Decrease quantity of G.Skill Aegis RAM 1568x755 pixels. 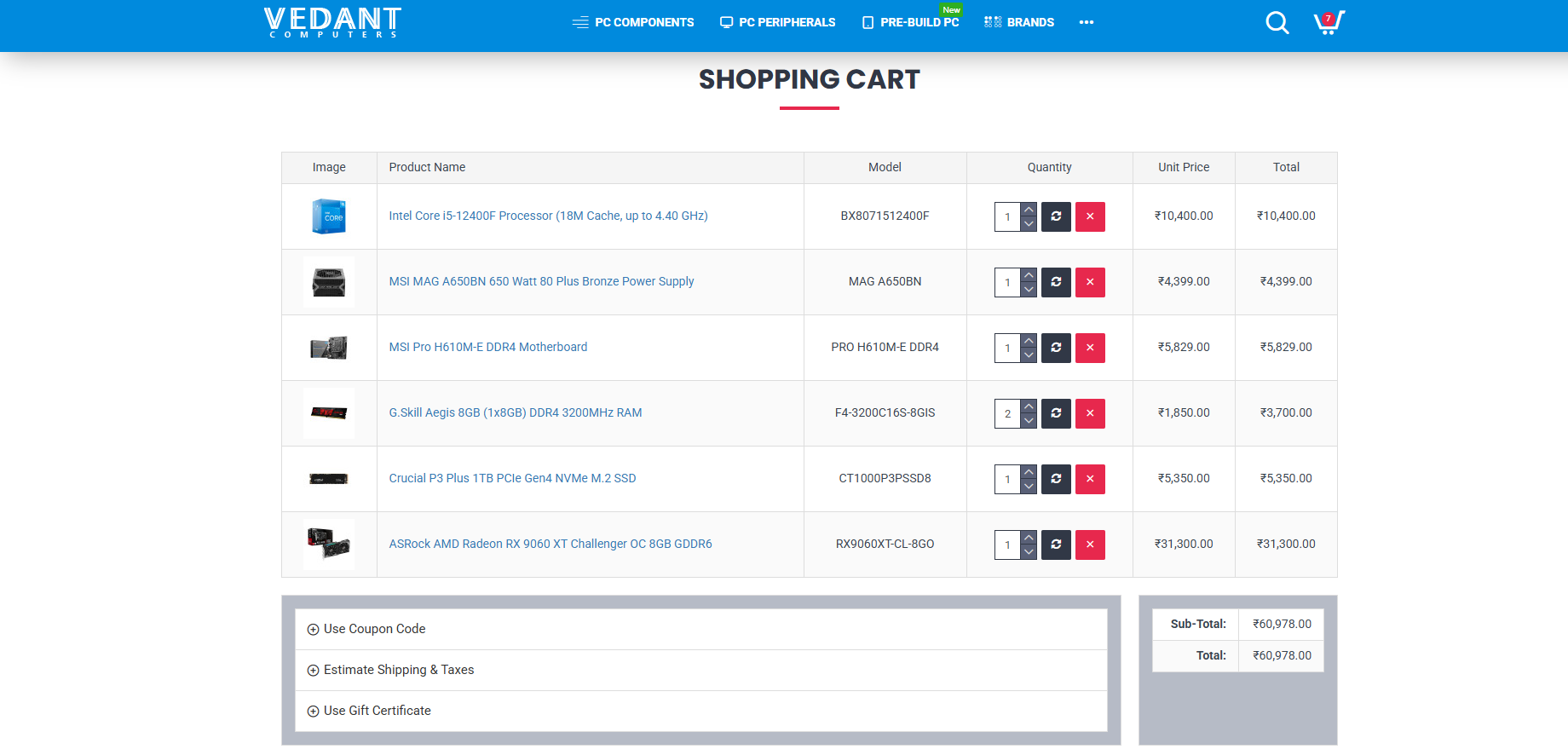point(1029,421)
